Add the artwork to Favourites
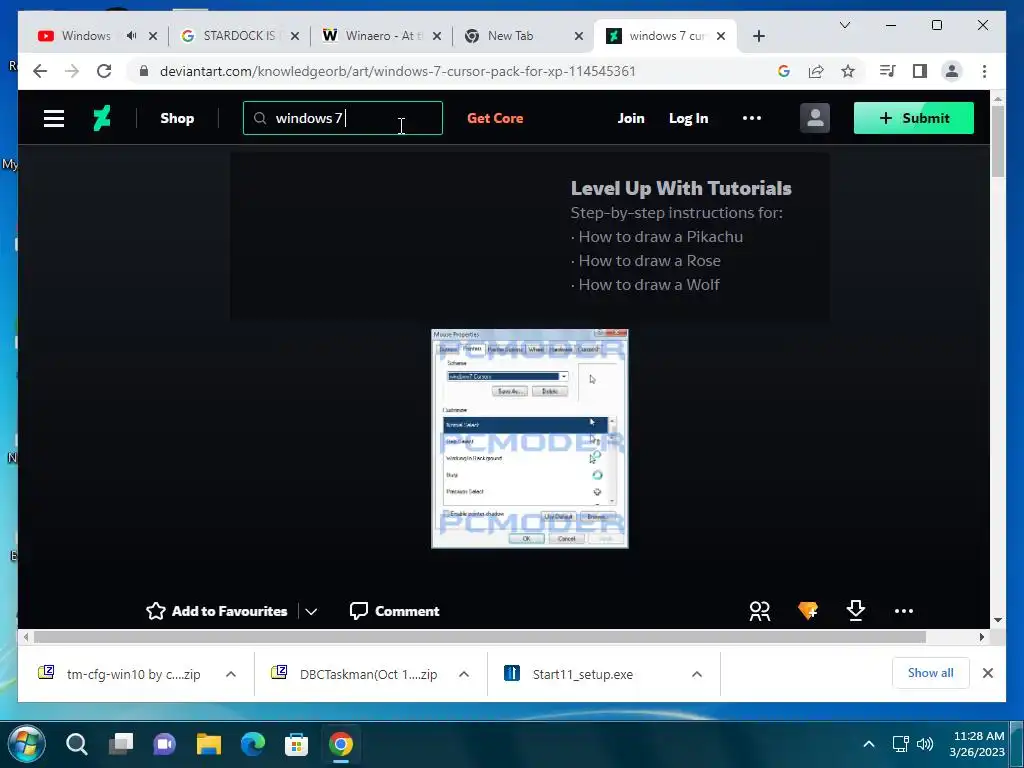Viewport: 1024px width, 768px height. click(217, 611)
